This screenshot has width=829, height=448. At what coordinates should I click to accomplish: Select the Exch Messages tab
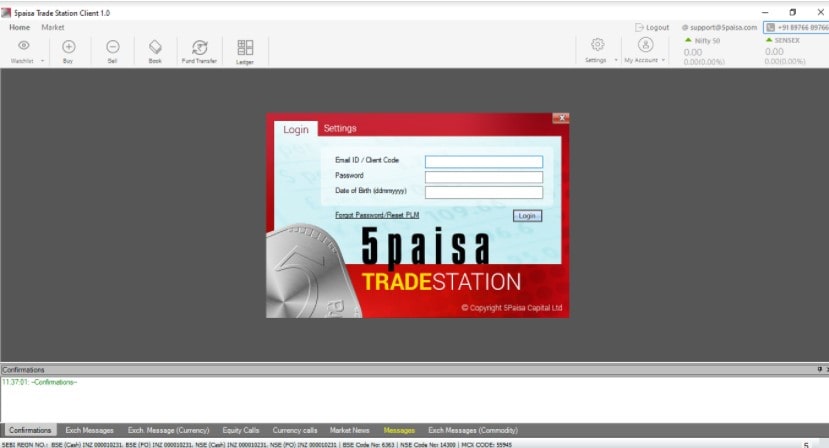pyautogui.click(x=89, y=430)
